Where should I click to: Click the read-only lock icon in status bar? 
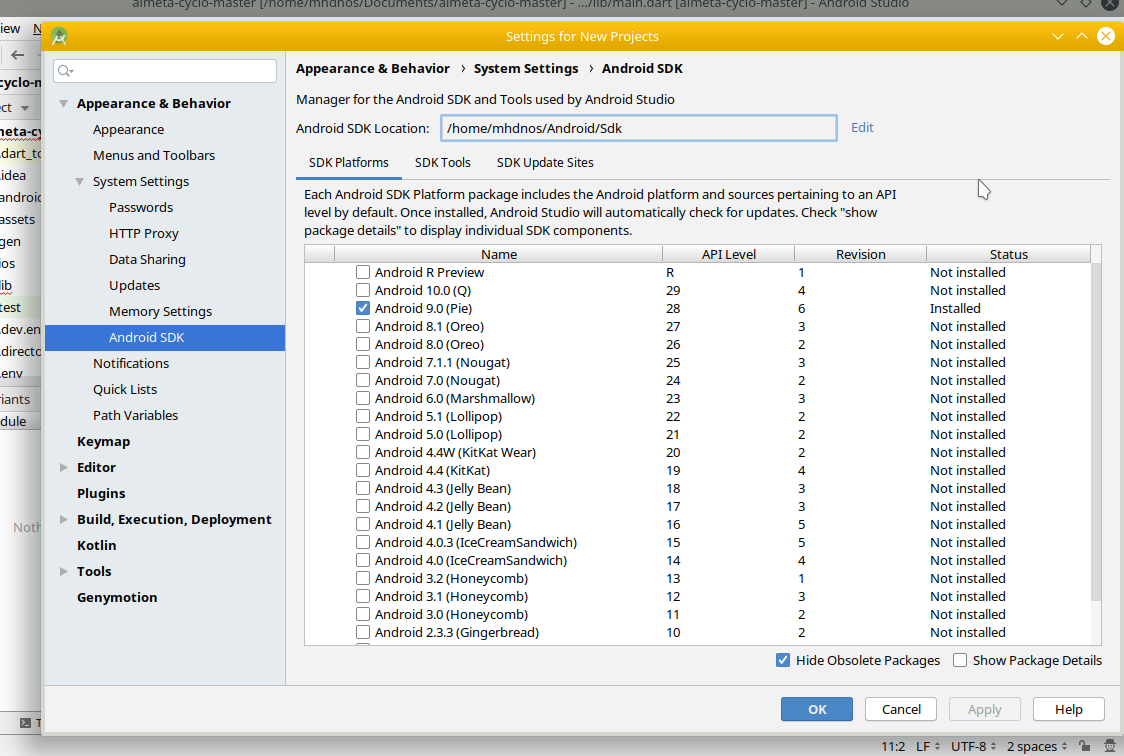coord(1085,746)
